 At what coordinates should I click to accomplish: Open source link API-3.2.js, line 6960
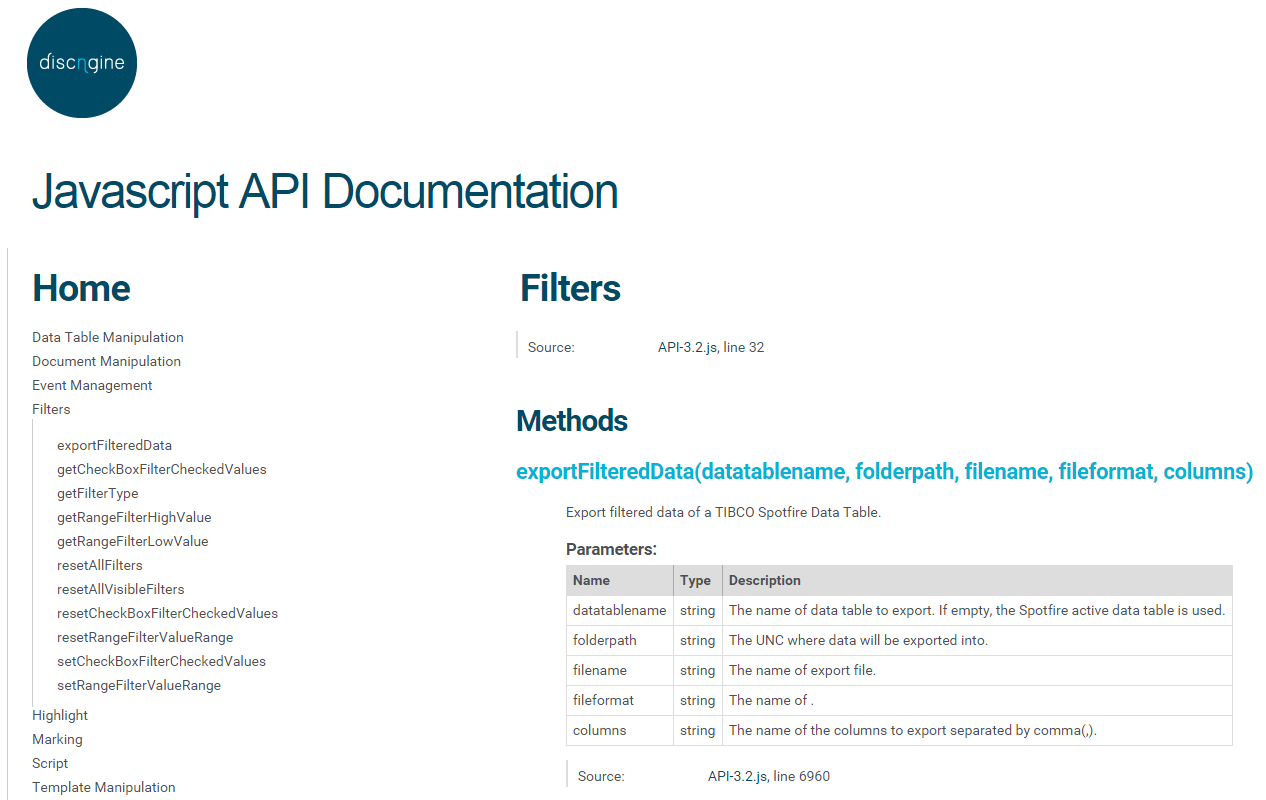[x=769, y=776]
